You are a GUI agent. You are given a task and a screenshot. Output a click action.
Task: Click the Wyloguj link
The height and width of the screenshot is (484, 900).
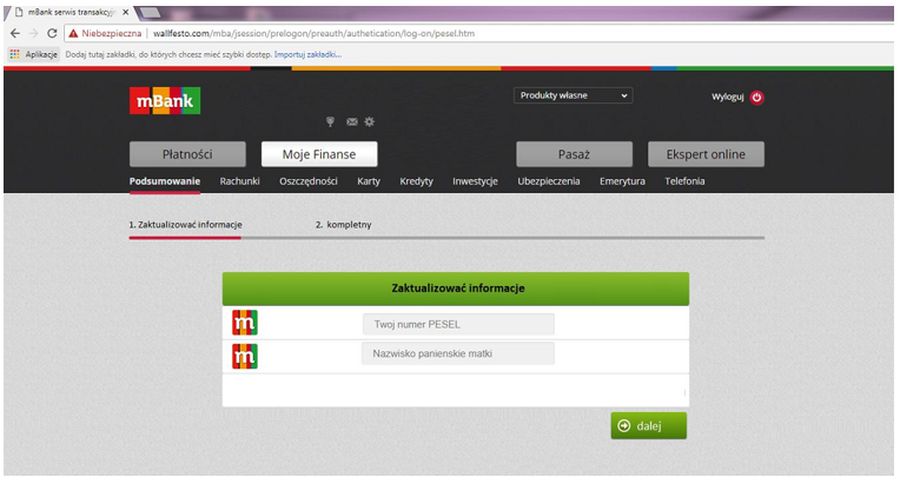pyautogui.click(x=727, y=97)
